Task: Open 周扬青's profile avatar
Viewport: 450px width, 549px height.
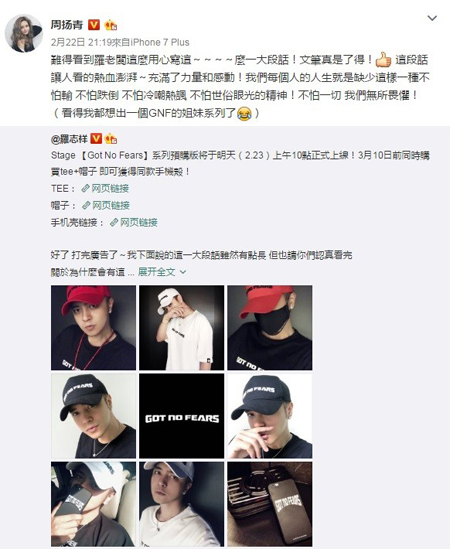Action: [x=23, y=33]
